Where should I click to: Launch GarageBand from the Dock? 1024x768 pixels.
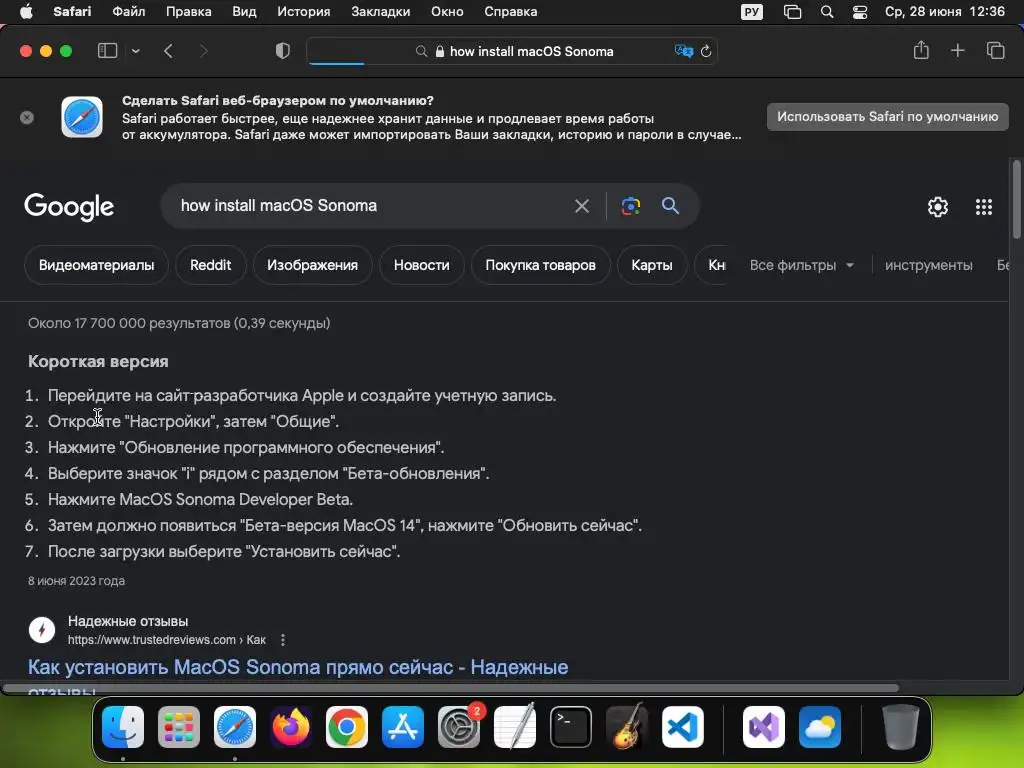click(627, 726)
